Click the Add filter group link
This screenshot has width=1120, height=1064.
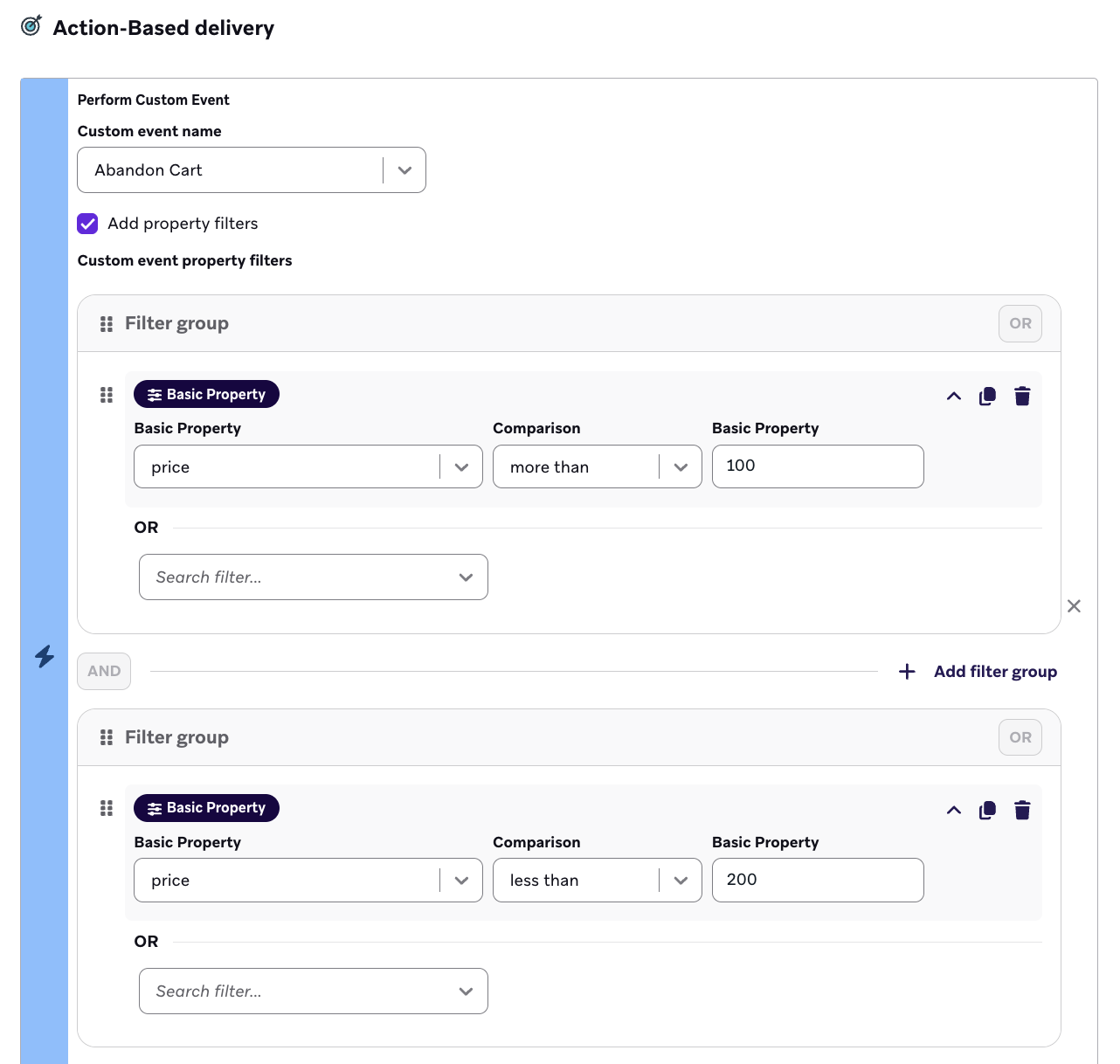pyautogui.click(x=995, y=671)
